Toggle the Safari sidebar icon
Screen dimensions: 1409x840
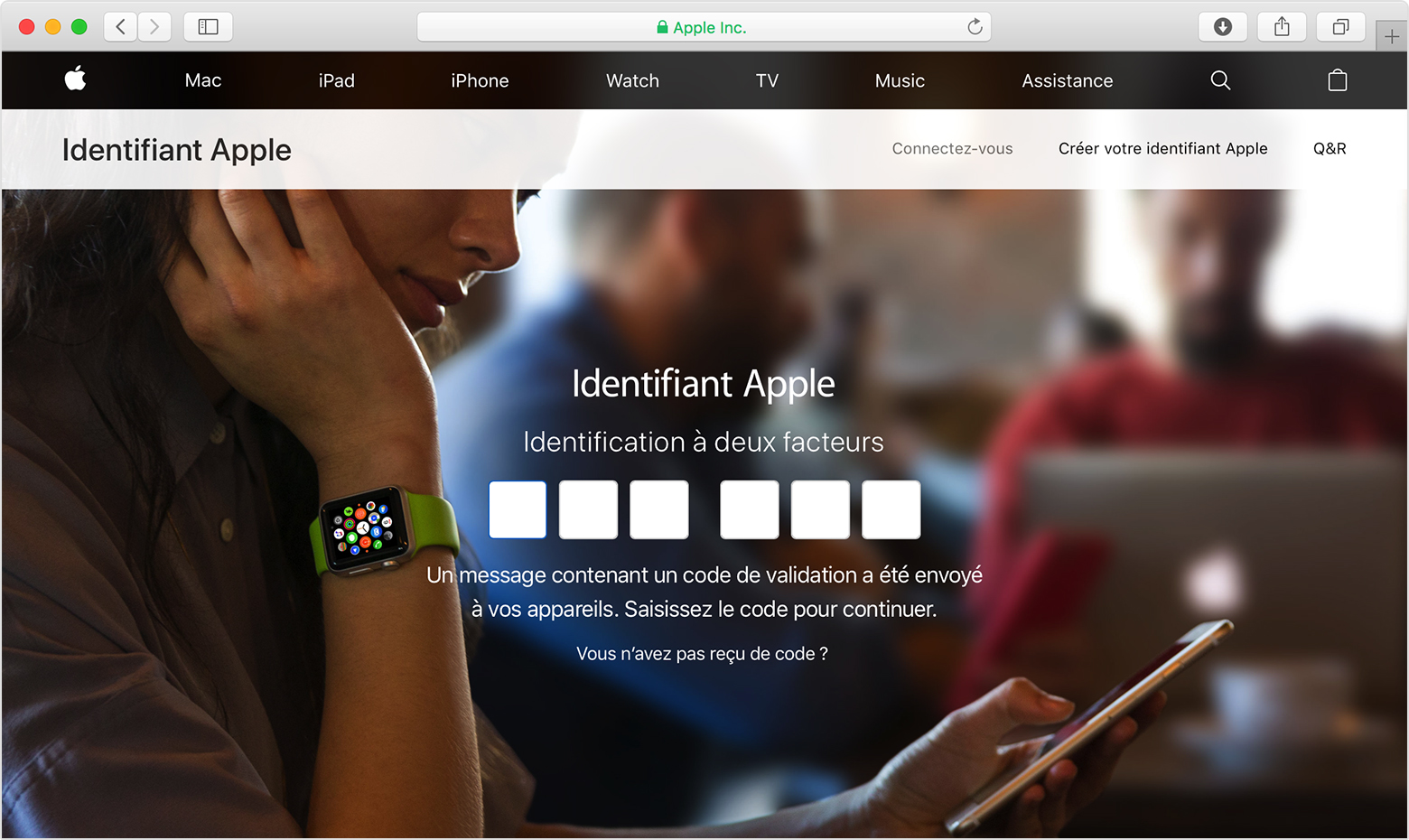coord(208,27)
